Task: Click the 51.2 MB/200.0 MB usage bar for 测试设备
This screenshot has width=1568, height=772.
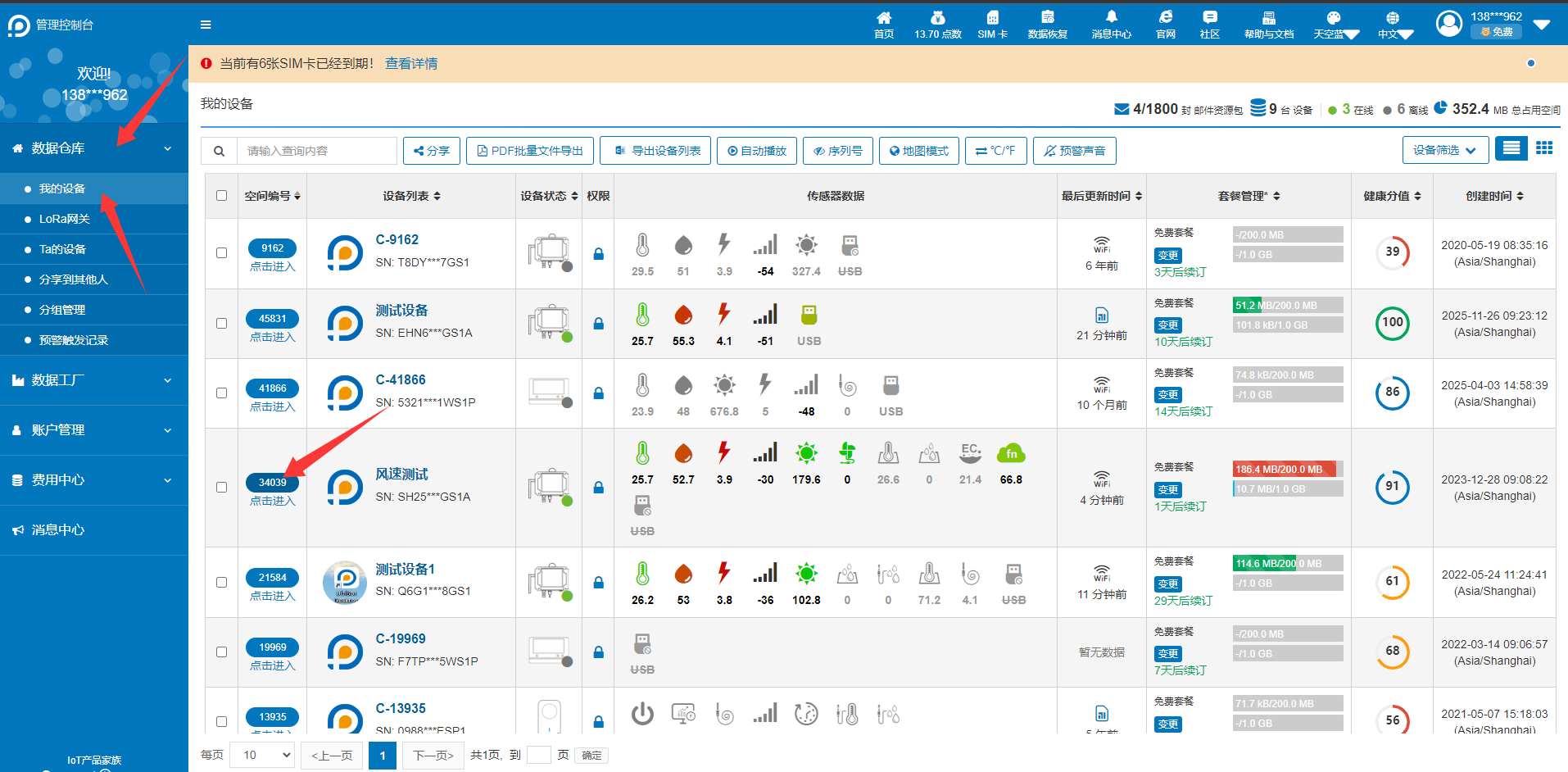Action: tap(1288, 305)
